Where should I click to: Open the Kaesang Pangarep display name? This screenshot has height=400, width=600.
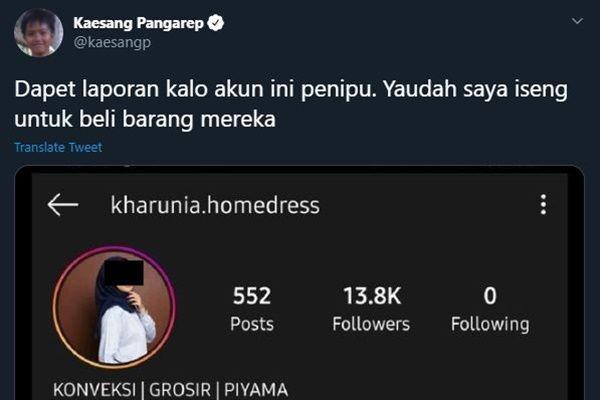[139, 23]
